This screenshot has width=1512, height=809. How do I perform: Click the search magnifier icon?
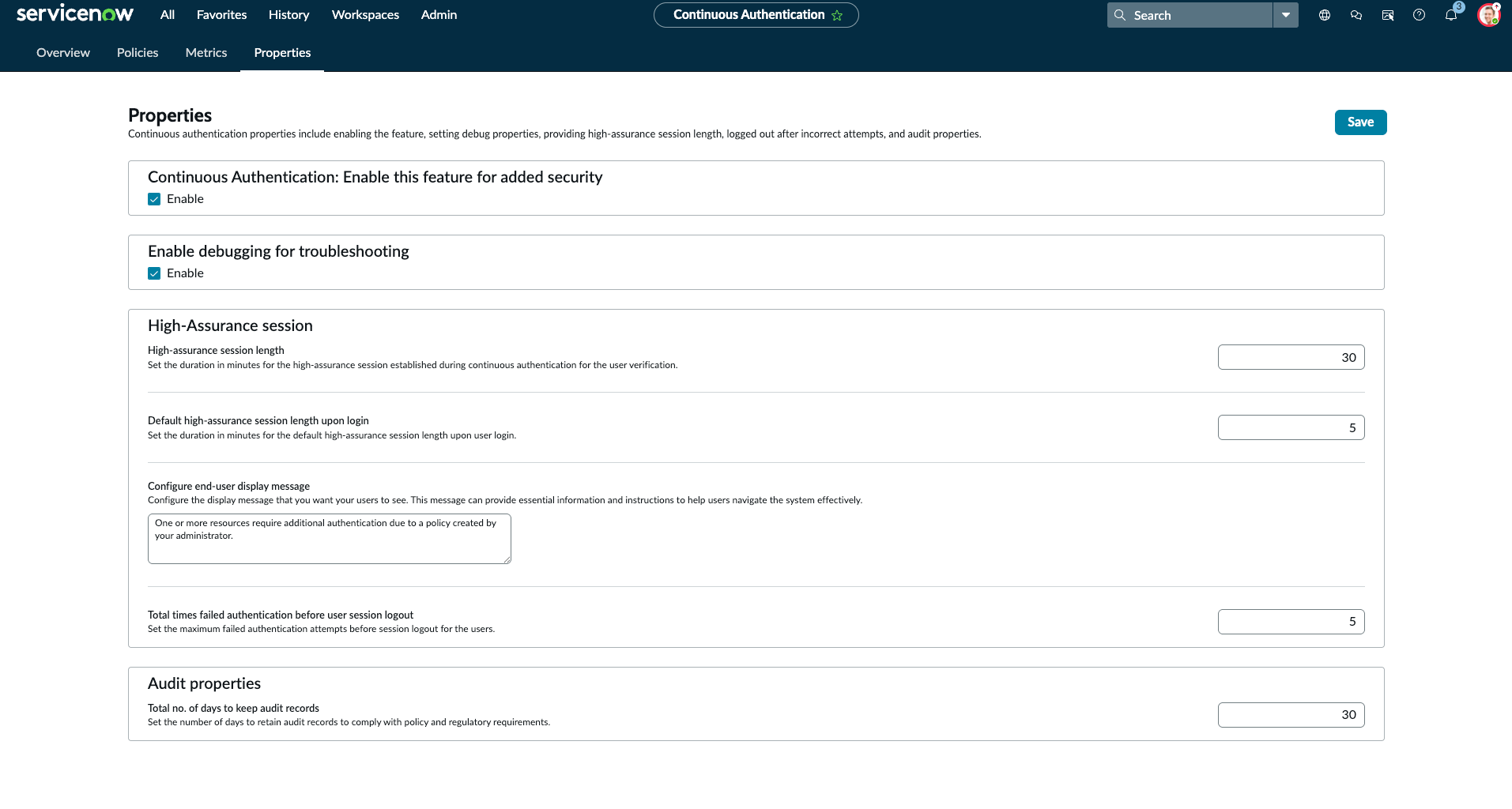[x=1120, y=15]
